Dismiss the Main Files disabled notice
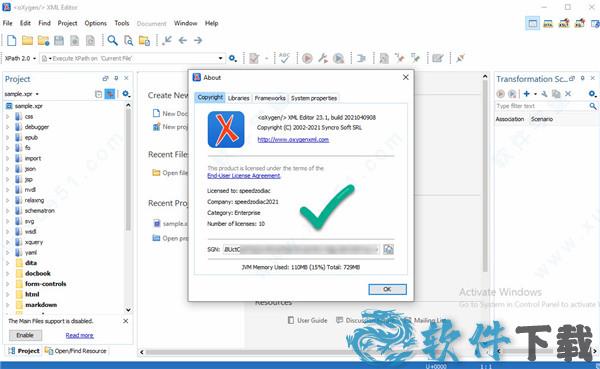Screen dimensions: 600x369 click(x=126, y=321)
